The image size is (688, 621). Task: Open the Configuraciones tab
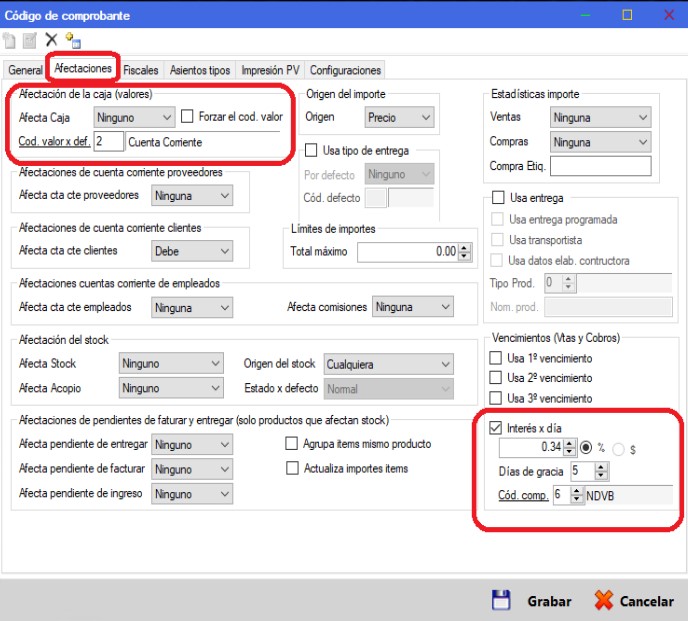[345, 70]
